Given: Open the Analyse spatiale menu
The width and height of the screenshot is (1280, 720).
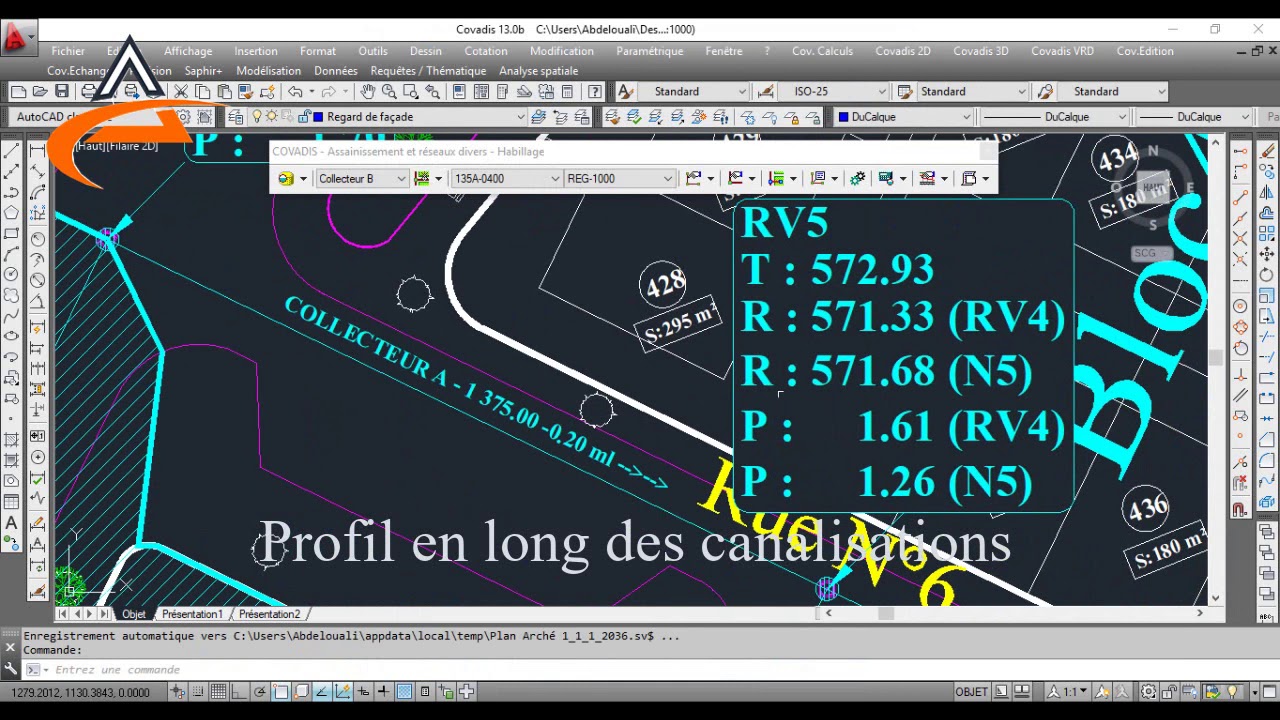Looking at the screenshot, I should 538,71.
